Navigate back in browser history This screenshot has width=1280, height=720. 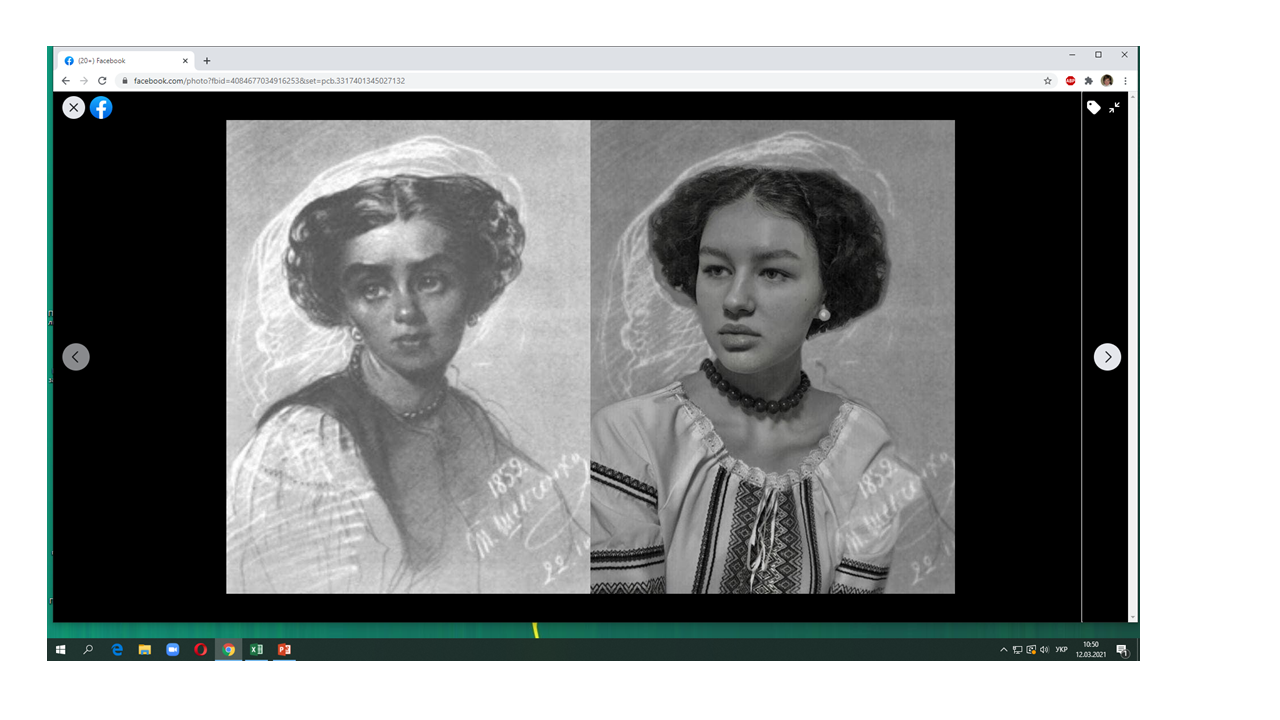click(x=66, y=81)
